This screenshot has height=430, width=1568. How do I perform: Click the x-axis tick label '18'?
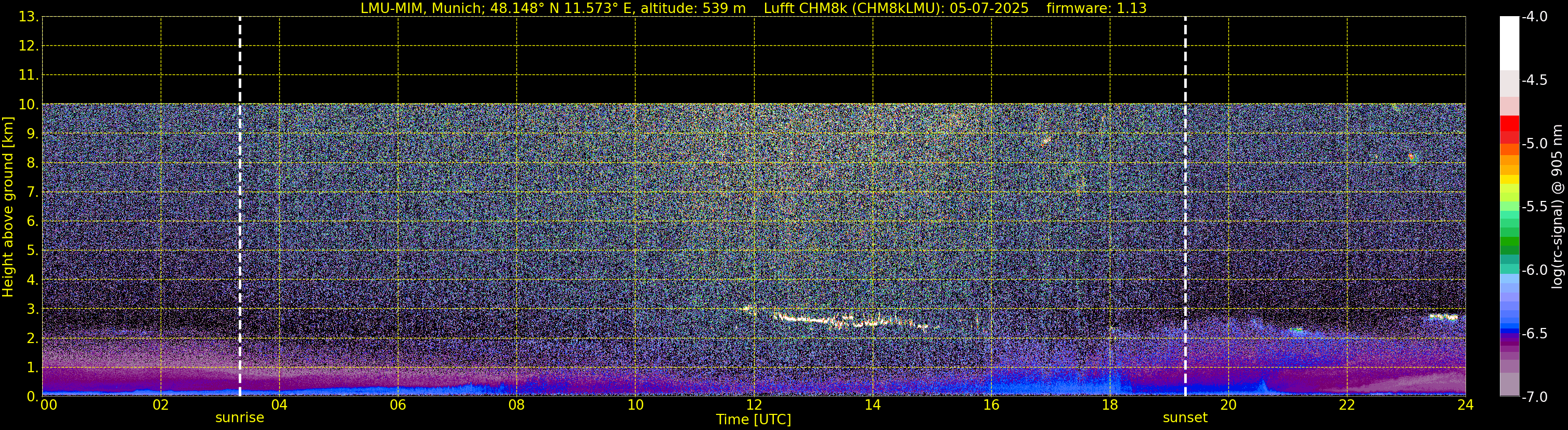click(1110, 405)
